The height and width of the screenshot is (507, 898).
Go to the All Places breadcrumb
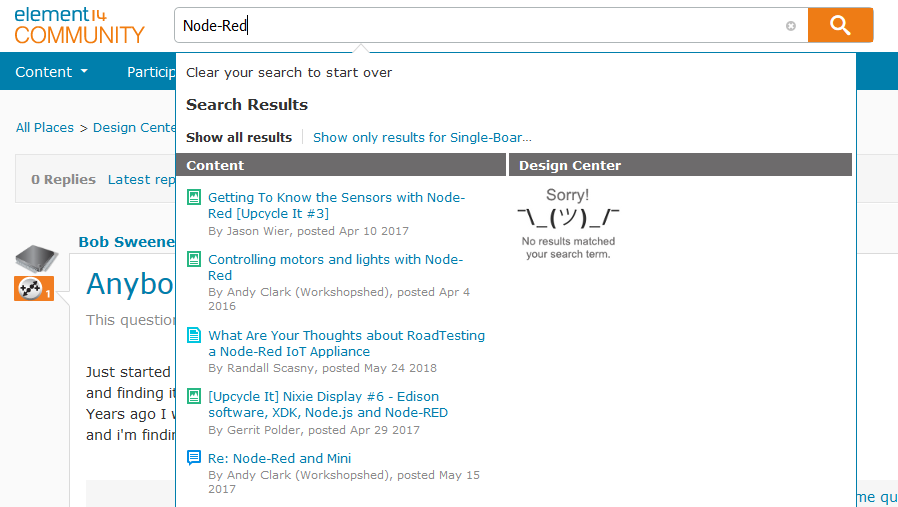pyautogui.click(x=45, y=127)
